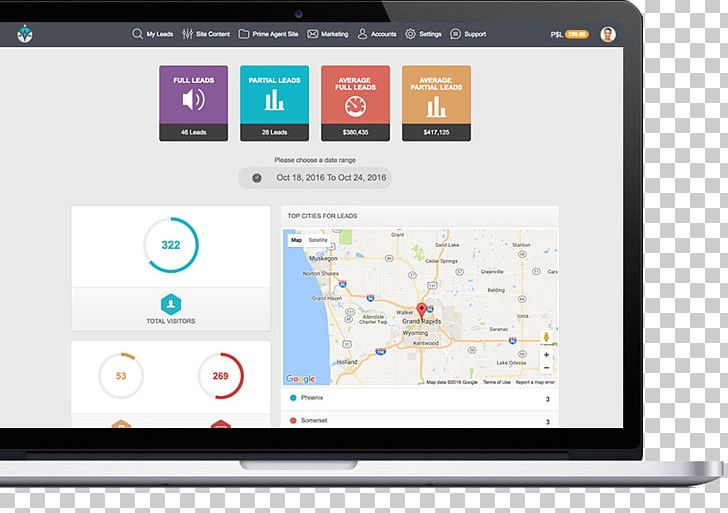The image size is (728, 513).
Task: Click the Muskegon label on map
Action: (x=323, y=258)
